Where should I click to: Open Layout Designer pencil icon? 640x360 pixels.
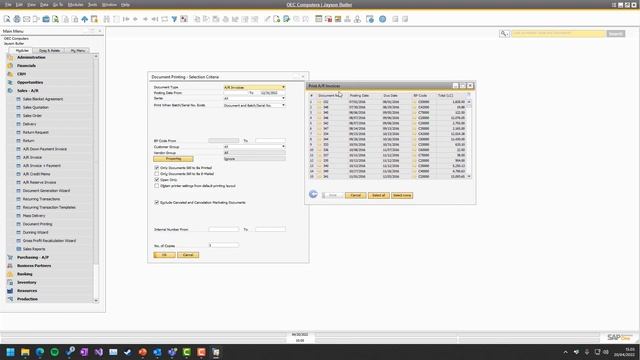(x=267, y=19)
